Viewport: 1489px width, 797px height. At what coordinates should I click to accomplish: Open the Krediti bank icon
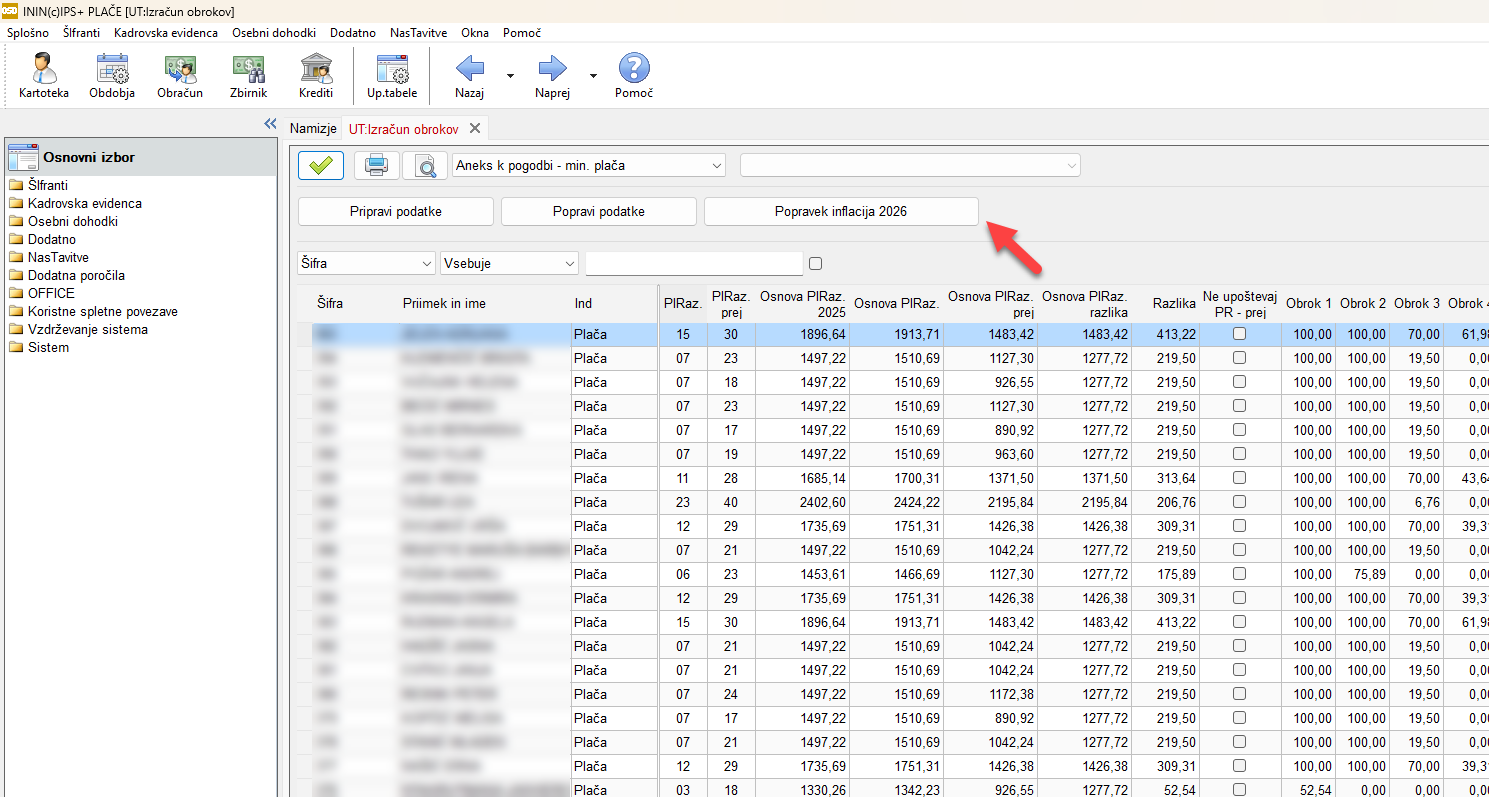[x=316, y=76]
